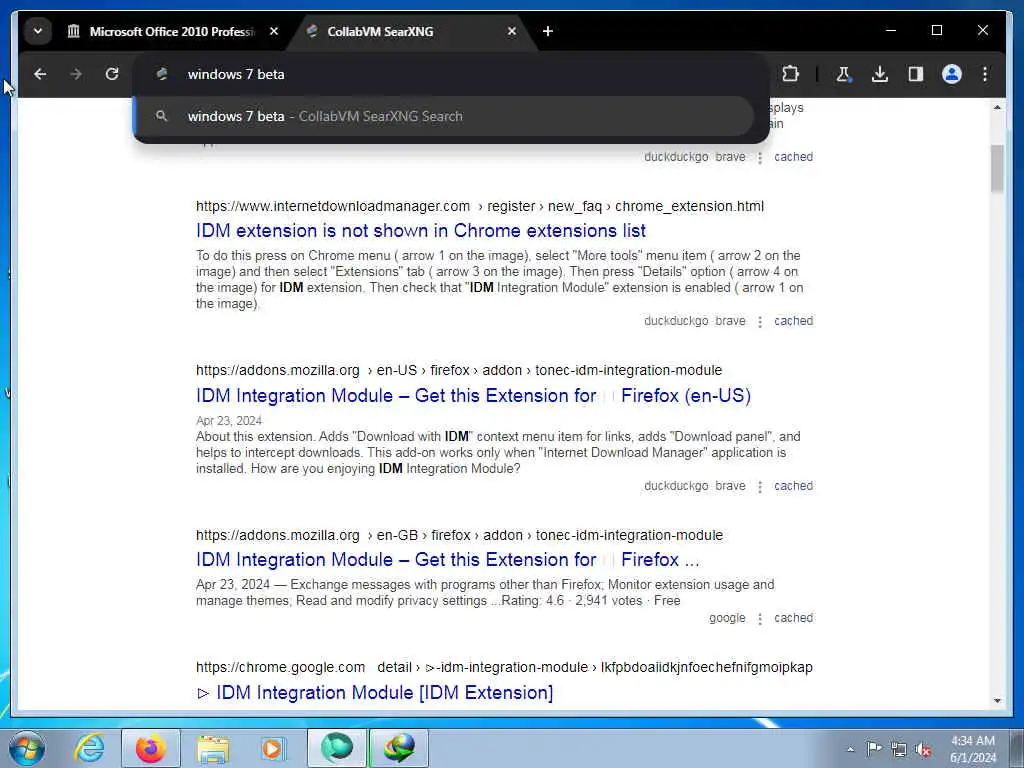Open IDM extension is not shown result

(x=421, y=231)
